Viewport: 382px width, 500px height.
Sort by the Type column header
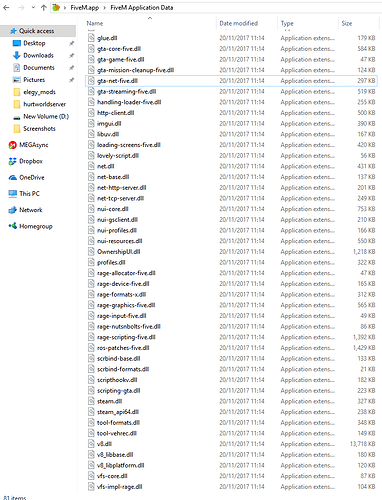click(x=287, y=23)
